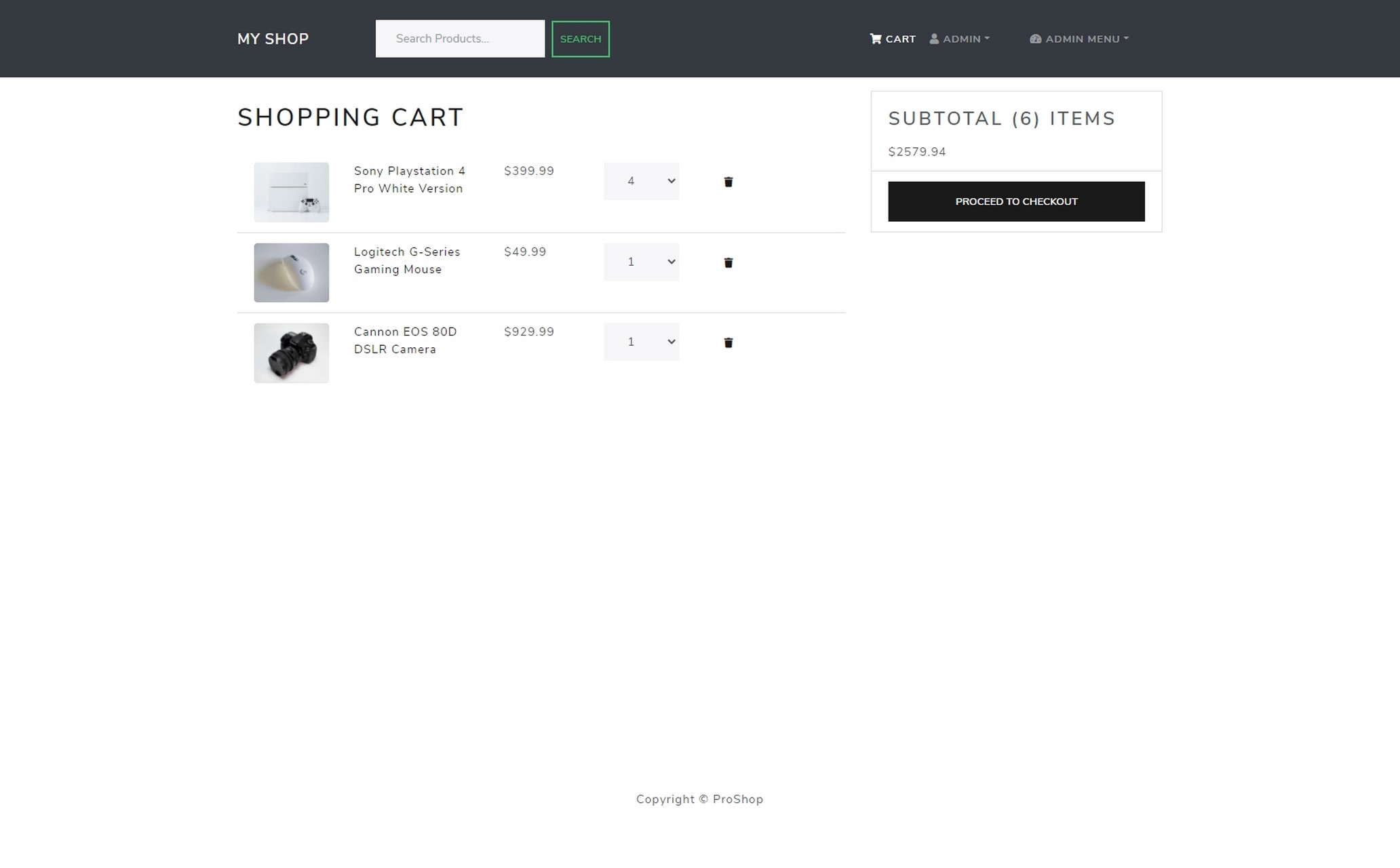1400x868 pixels.
Task: Focus the Search Products input field
Action: tap(460, 39)
